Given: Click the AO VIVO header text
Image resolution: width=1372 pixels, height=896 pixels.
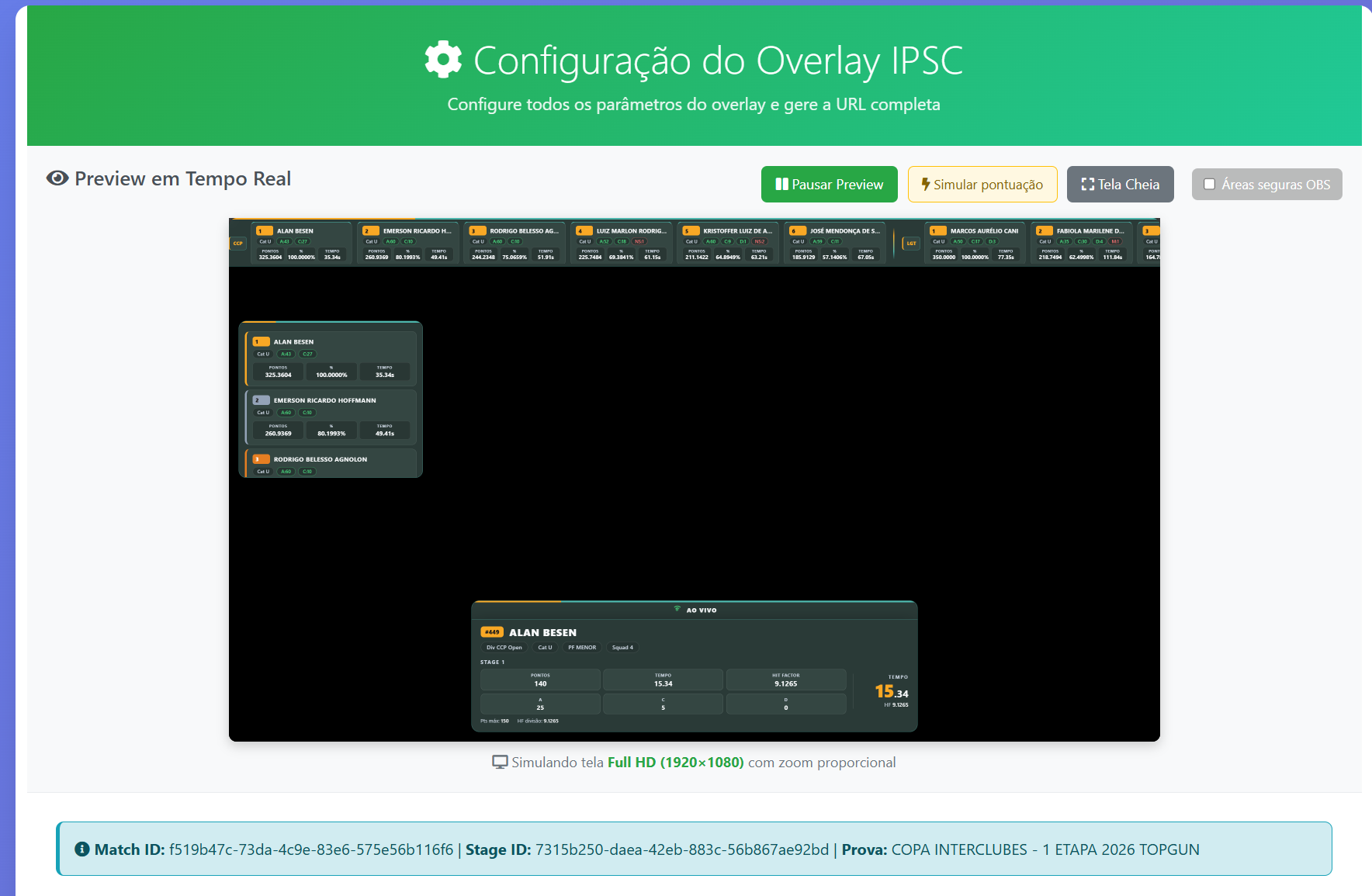Looking at the screenshot, I should (702, 611).
